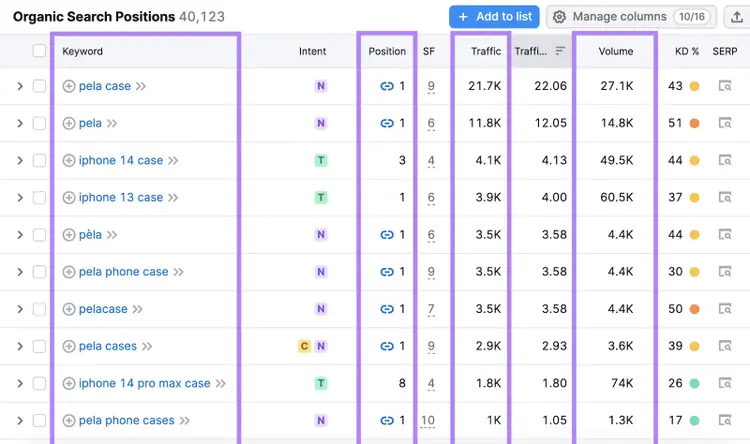Click SF value 10 for pela phone cases
Image resolution: width=750 pixels, height=444 pixels.
(x=428, y=421)
